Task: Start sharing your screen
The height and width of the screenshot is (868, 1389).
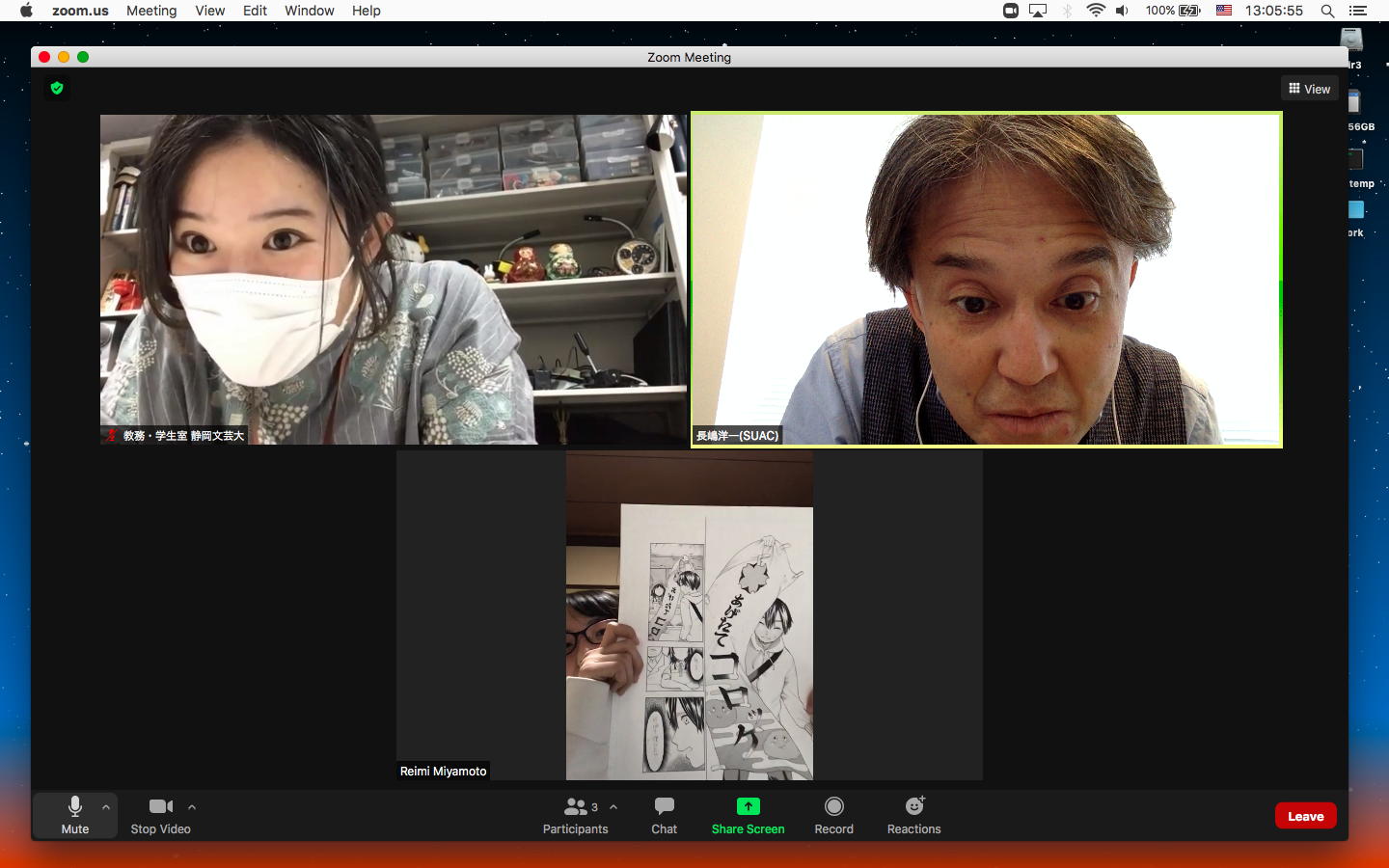Action: [749, 815]
